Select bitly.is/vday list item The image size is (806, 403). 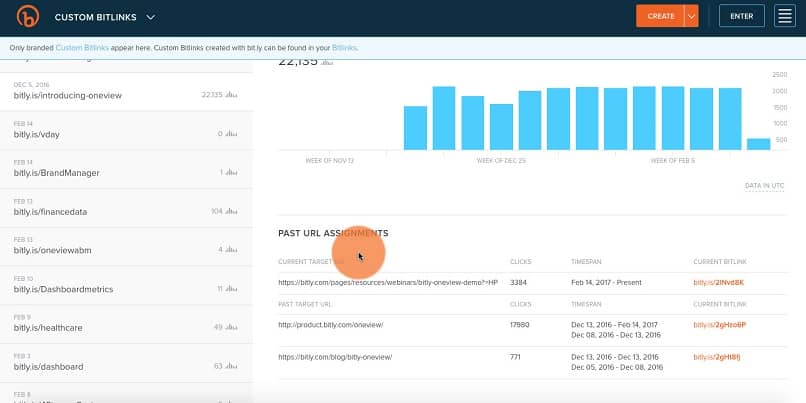[126, 131]
